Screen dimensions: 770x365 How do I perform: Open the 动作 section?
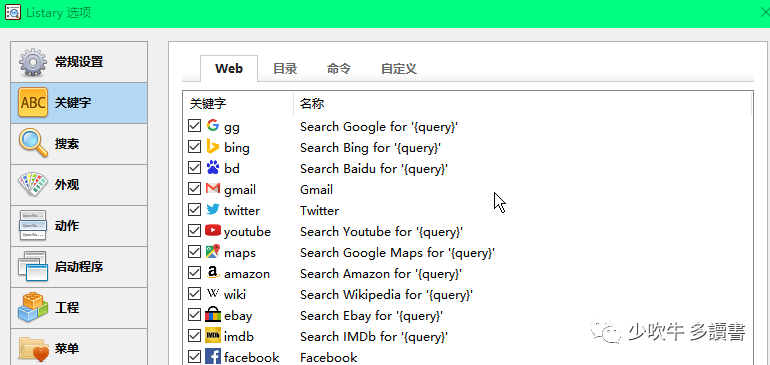79,226
